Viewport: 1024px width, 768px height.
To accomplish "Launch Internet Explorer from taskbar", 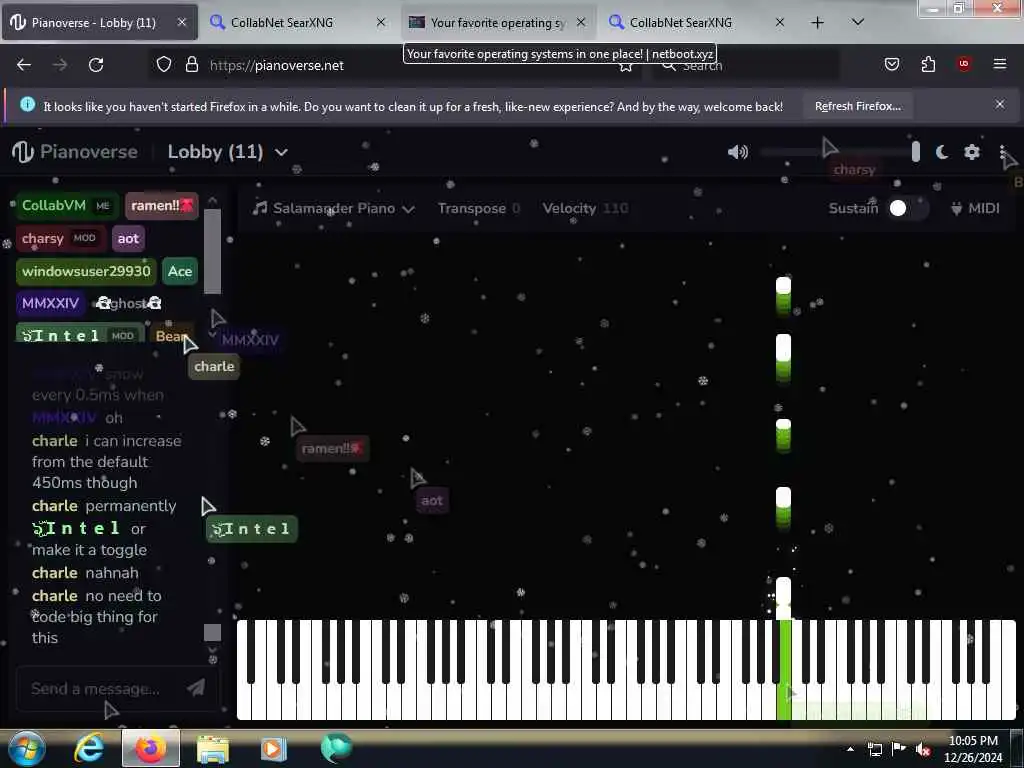I will pyautogui.click(x=88, y=748).
